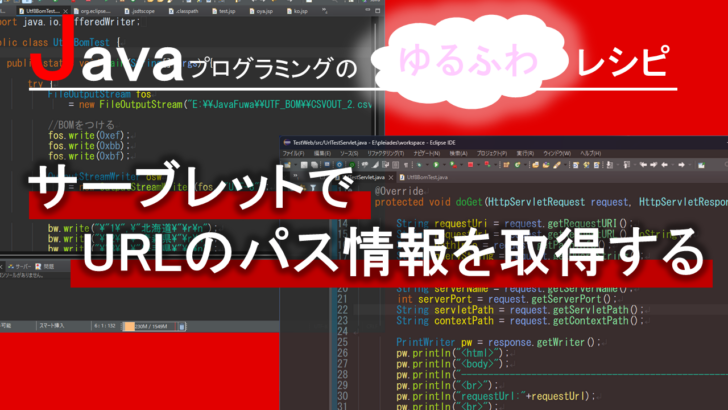Switch to the .classpath tab
Viewport: 728px width, 410px height.
click(183, 11)
